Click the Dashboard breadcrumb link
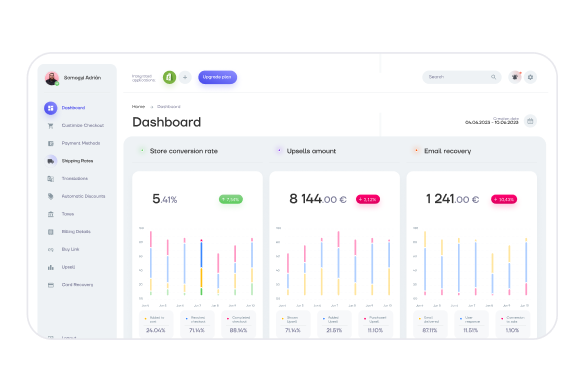The image size is (584, 392). (x=169, y=107)
